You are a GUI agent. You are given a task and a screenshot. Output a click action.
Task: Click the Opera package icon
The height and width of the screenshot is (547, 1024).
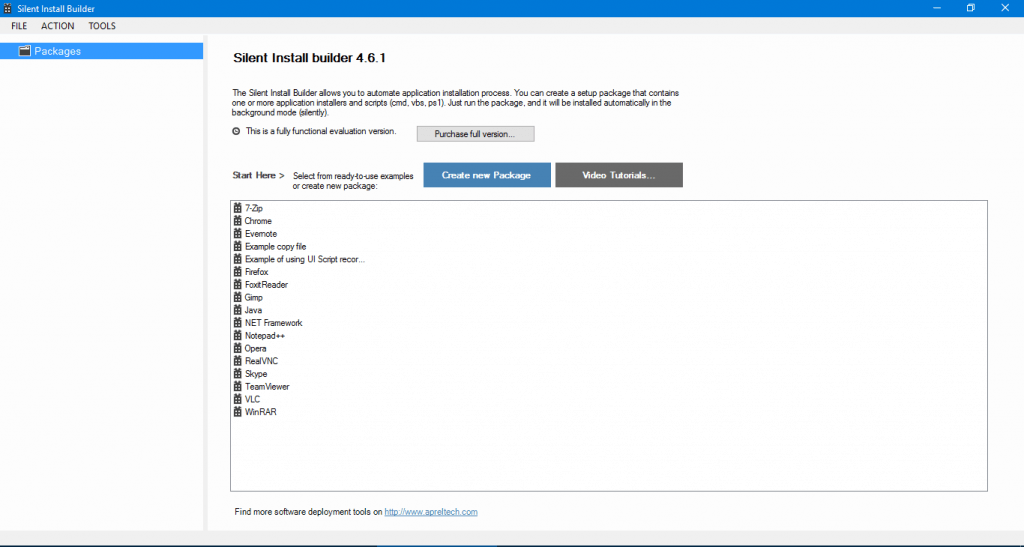coord(238,348)
